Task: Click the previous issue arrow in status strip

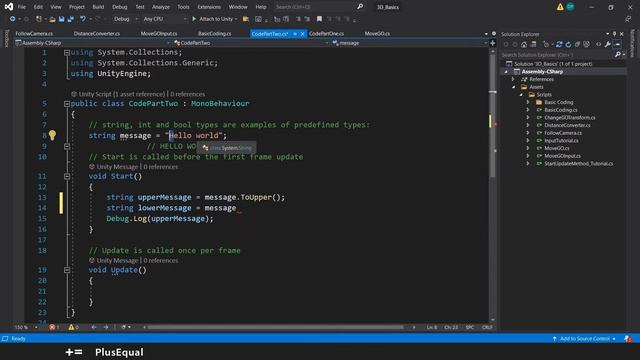Action: [94, 327]
